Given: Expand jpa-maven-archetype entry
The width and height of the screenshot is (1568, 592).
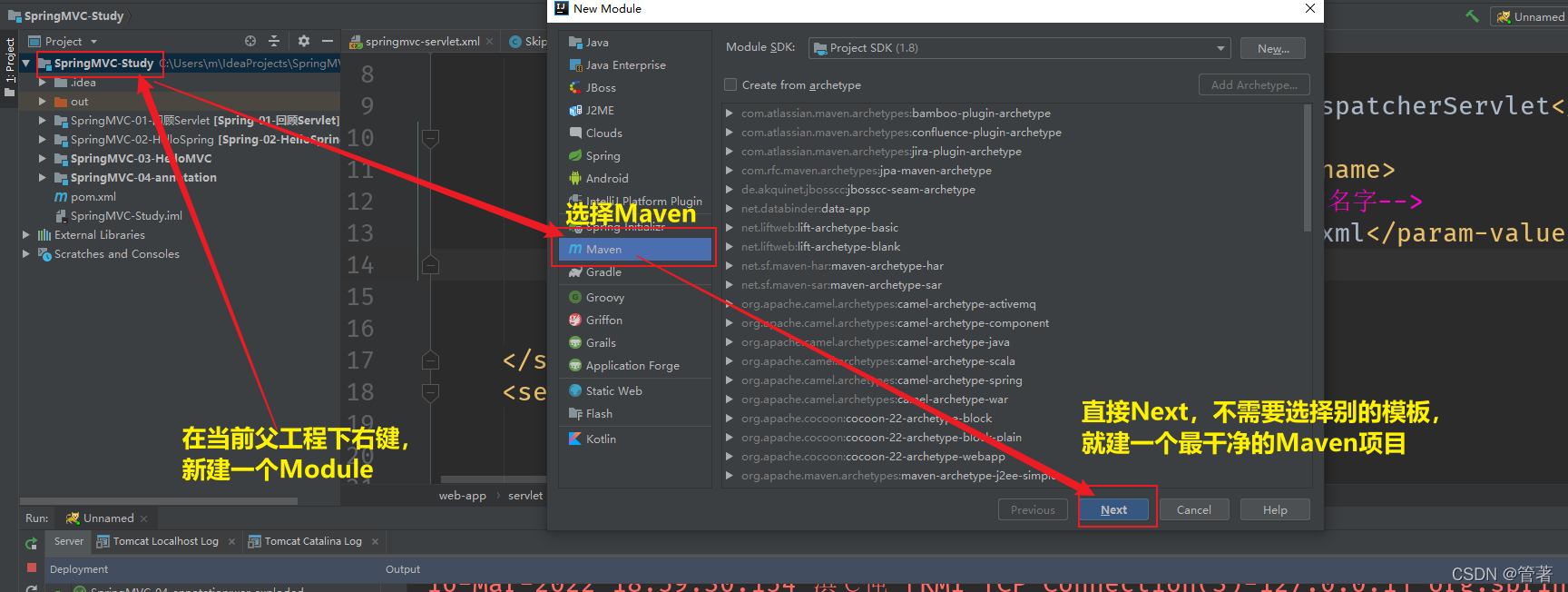Looking at the screenshot, I should [730, 171].
